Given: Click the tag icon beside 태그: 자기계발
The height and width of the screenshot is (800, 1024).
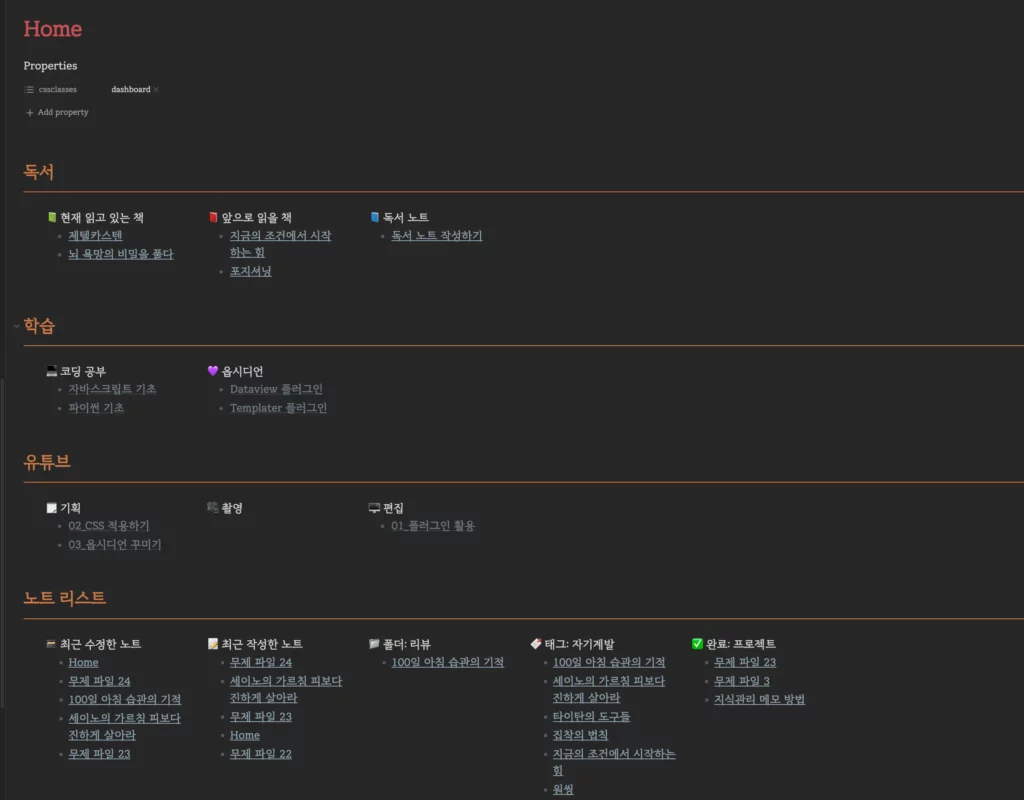Looking at the screenshot, I should coord(536,644).
